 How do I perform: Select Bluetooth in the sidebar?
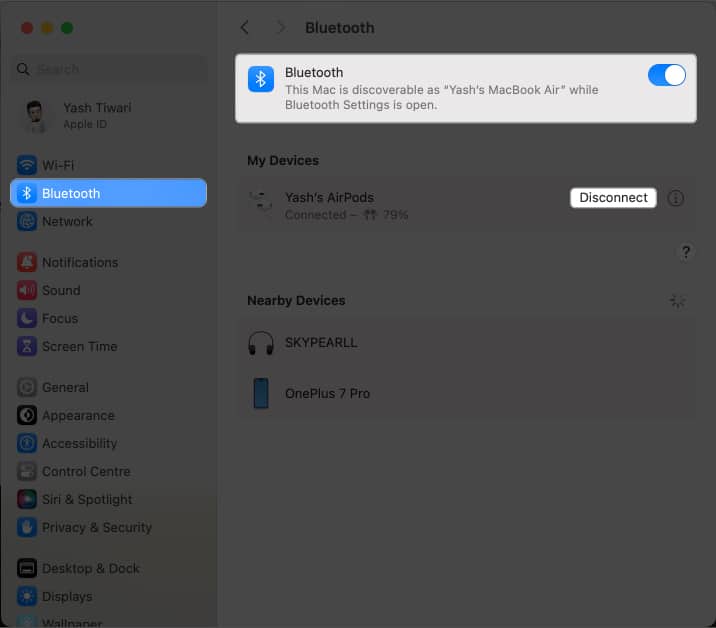(109, 193)
